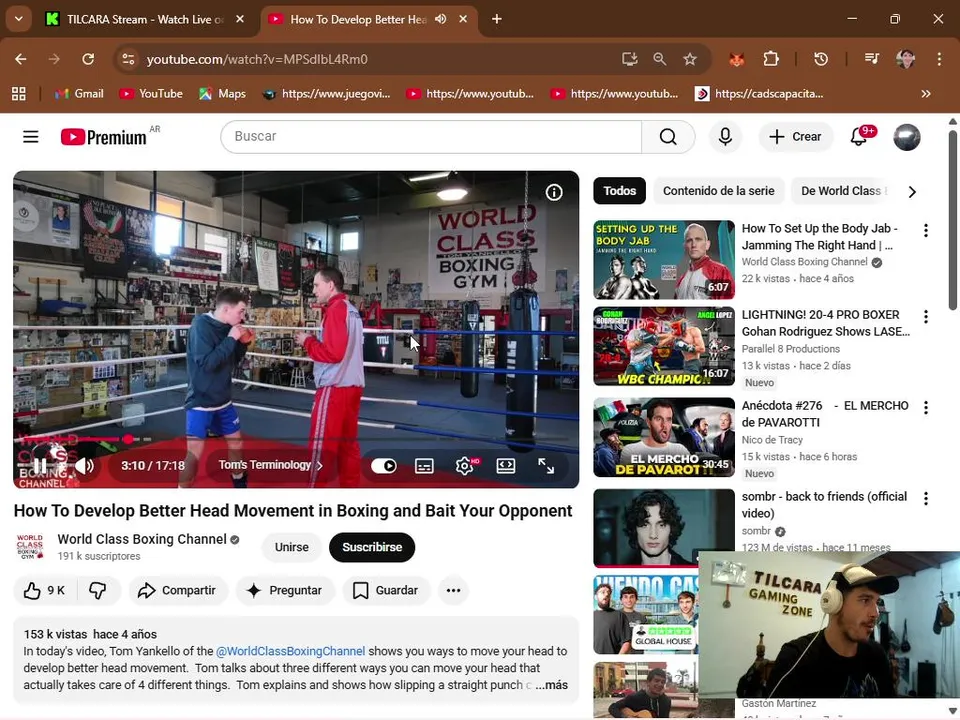Switch to TILCARA Stream browser tab
This screenshot has height=720, width=960.
145,20
